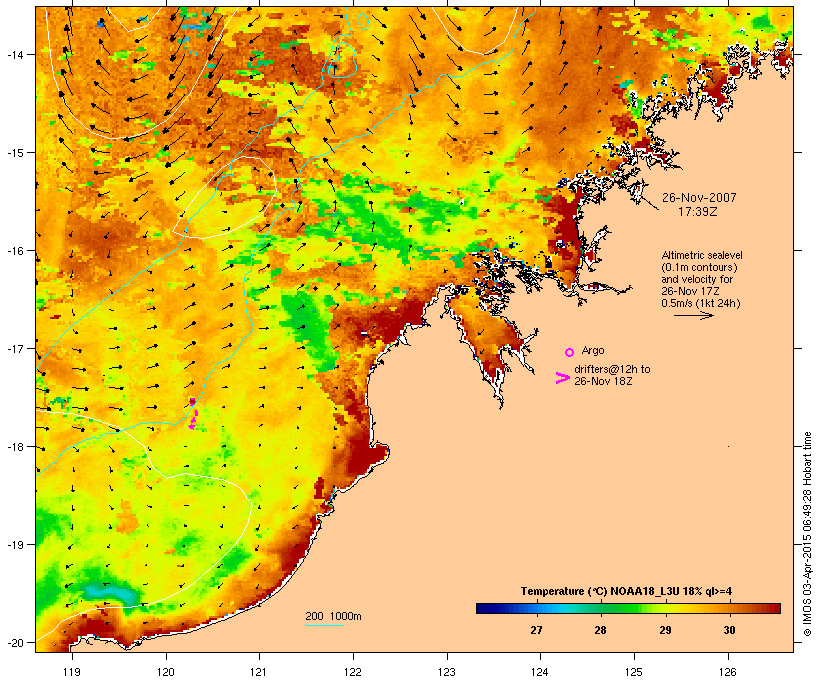Screen dimensions: 820x680
Task: Click the time text 17:39Z
Action: pos(698,212)
